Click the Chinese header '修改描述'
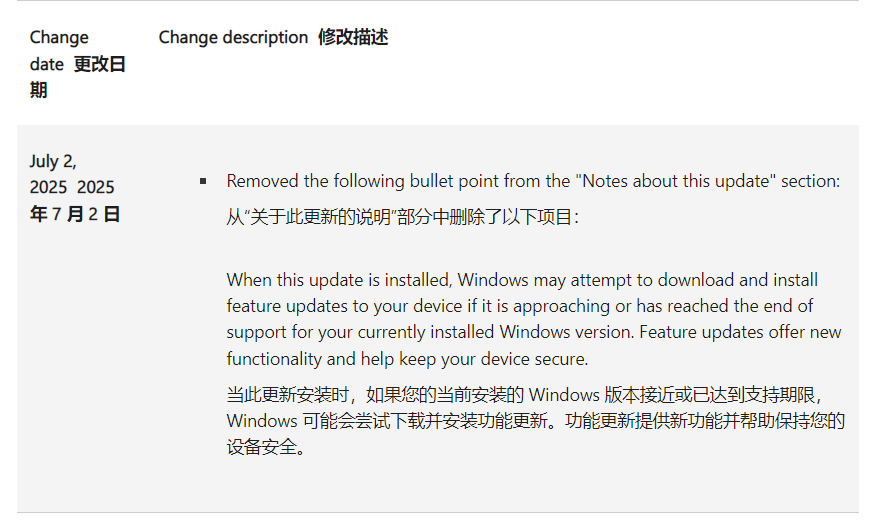The height and width of the screenshot is (521, 877). [353, 37]
